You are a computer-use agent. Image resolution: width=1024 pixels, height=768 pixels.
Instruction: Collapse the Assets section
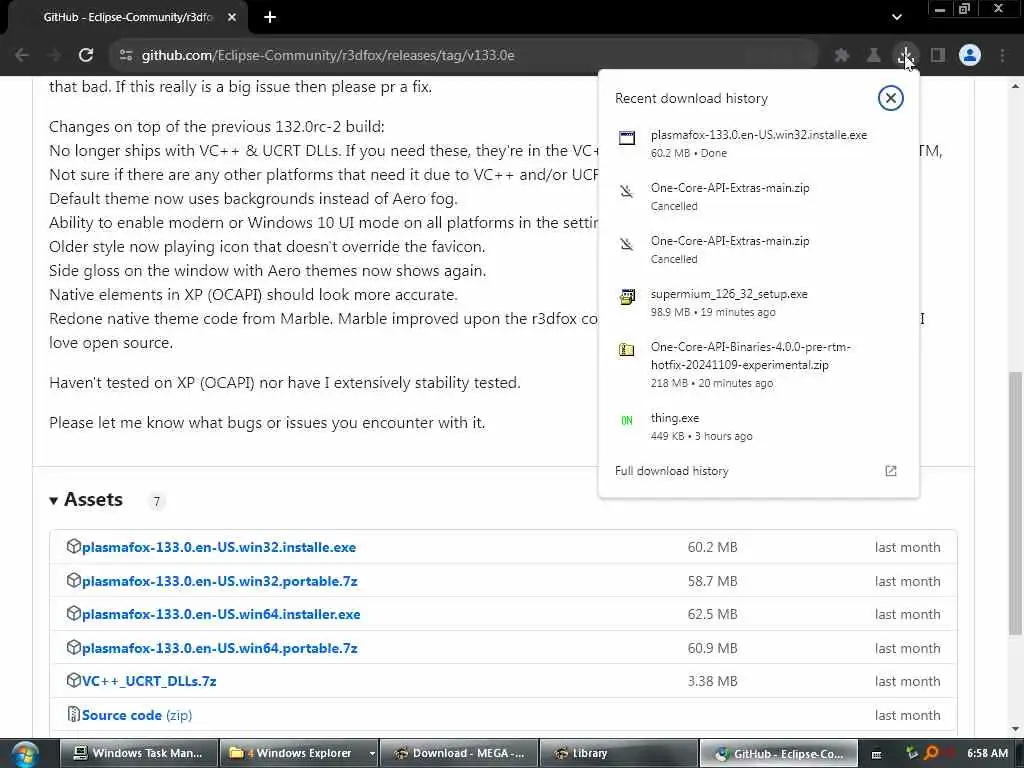click(x=86, y=500)
